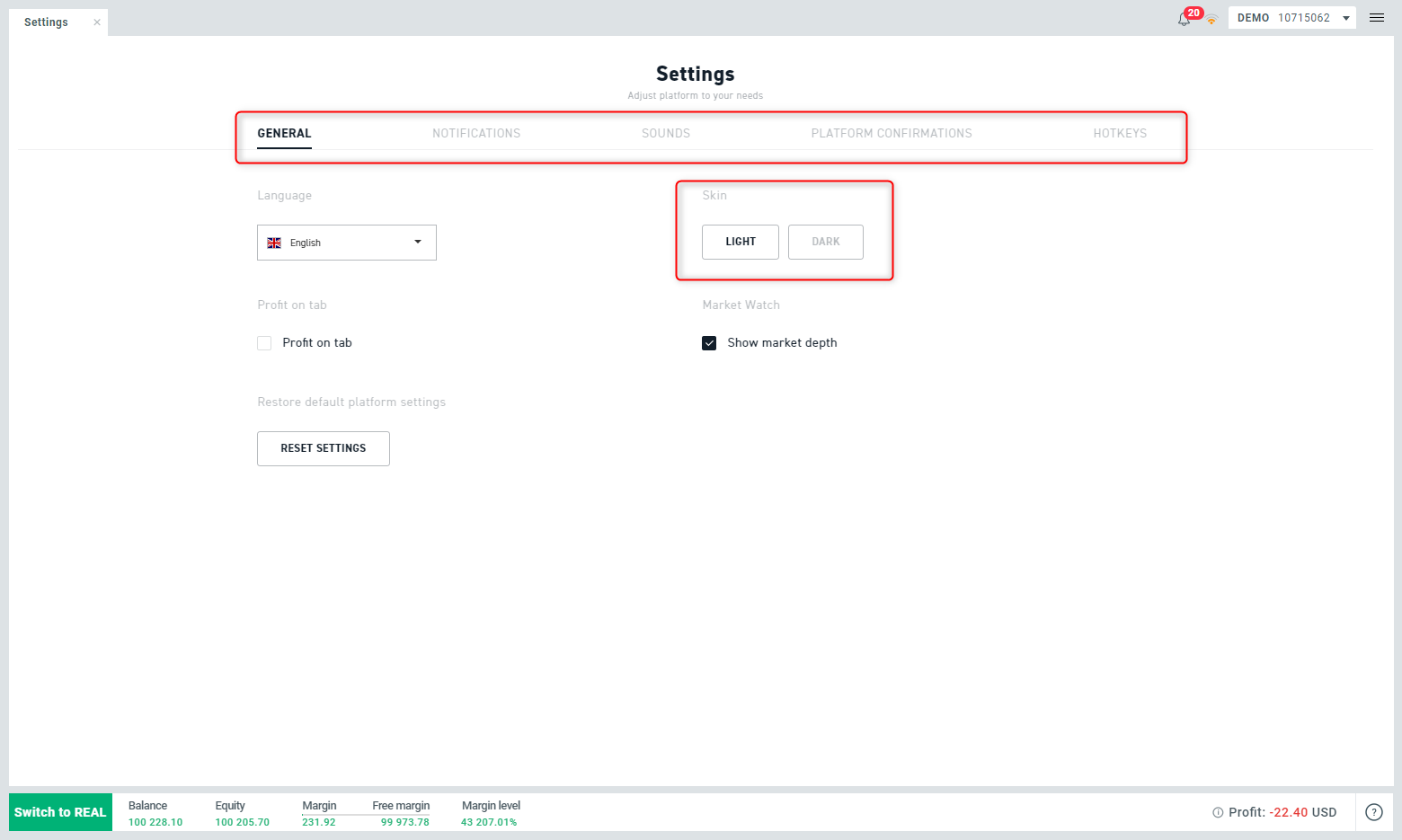Close the Settings tab

click(97, 22)
